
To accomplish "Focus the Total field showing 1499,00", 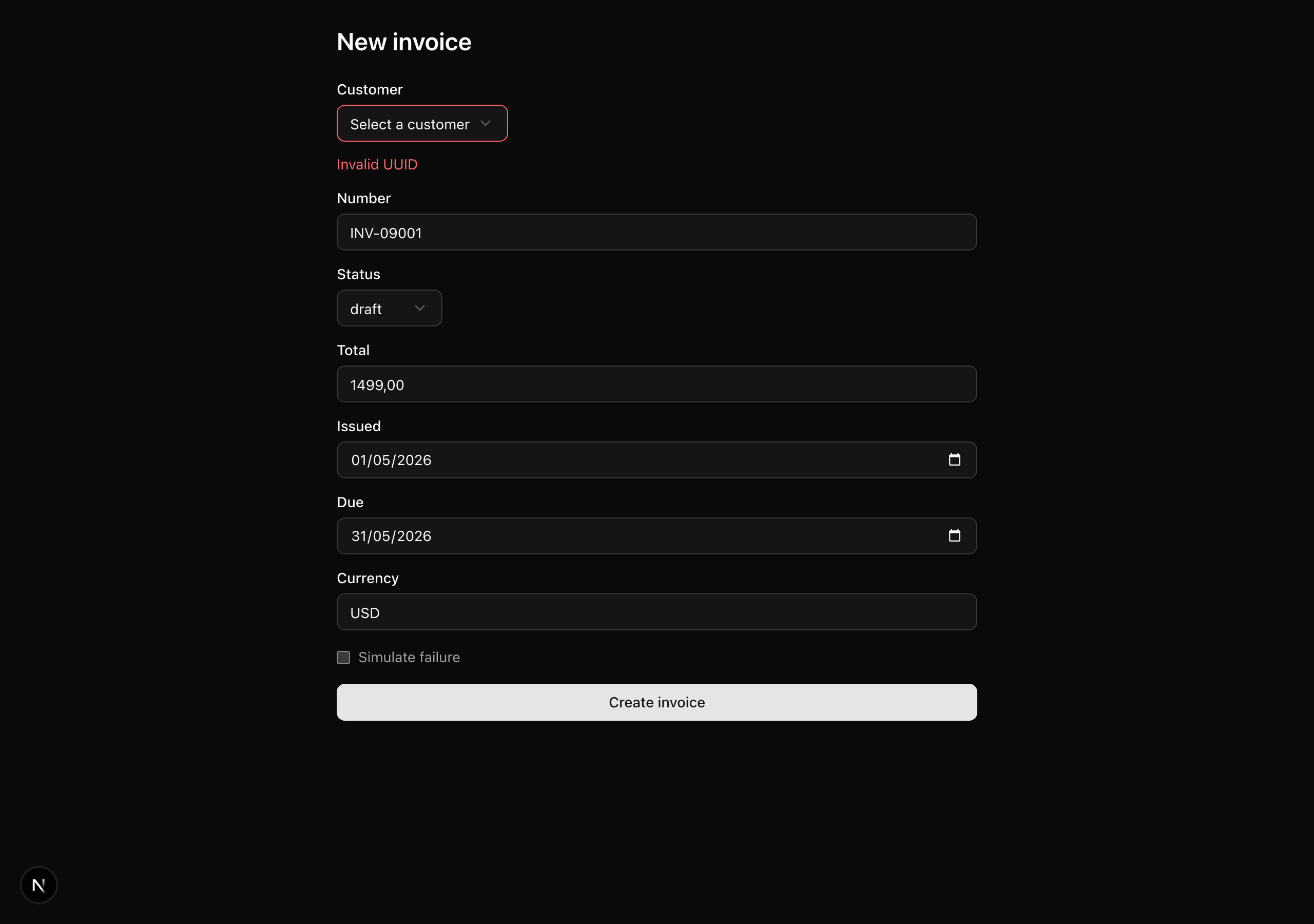I will [x=656, y=384].
